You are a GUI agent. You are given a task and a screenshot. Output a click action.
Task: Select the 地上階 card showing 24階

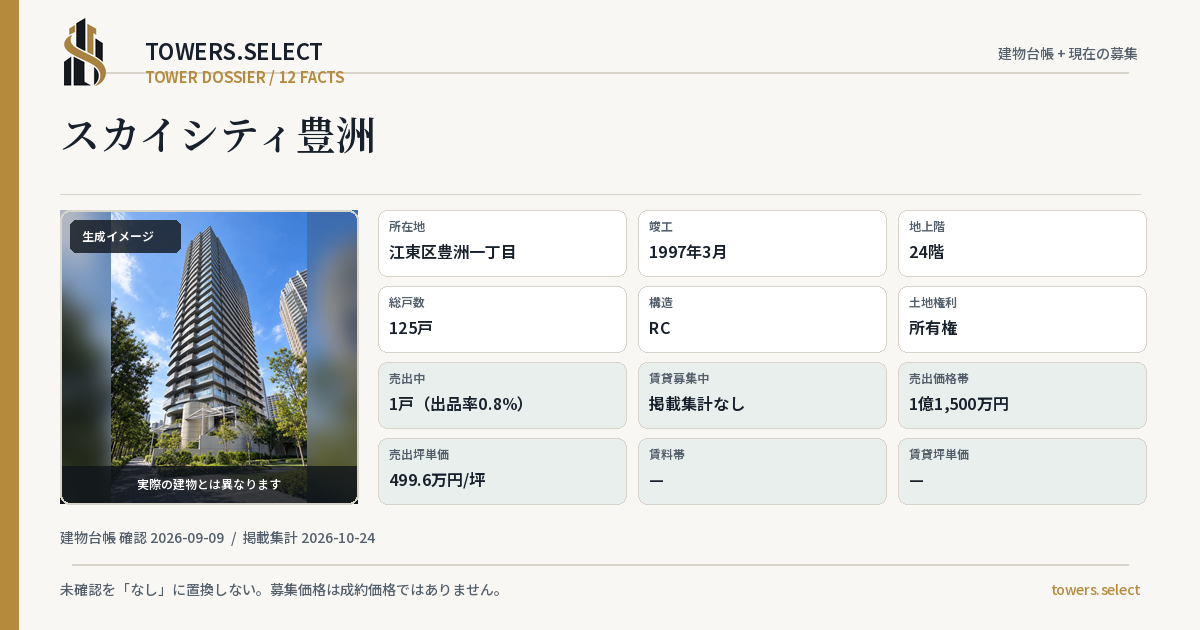point(1022,243)
